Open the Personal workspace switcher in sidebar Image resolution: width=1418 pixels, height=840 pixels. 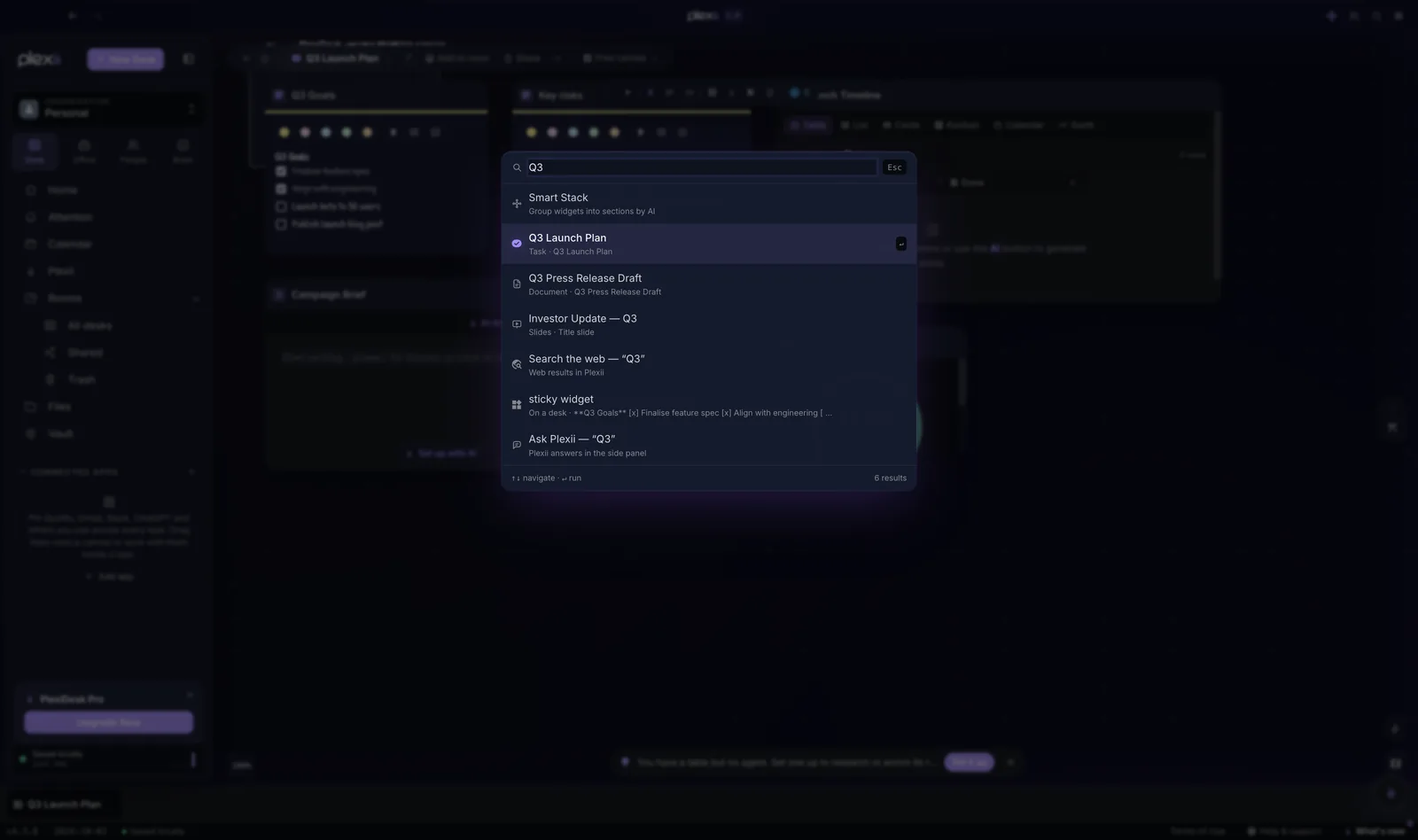point(107,109)
